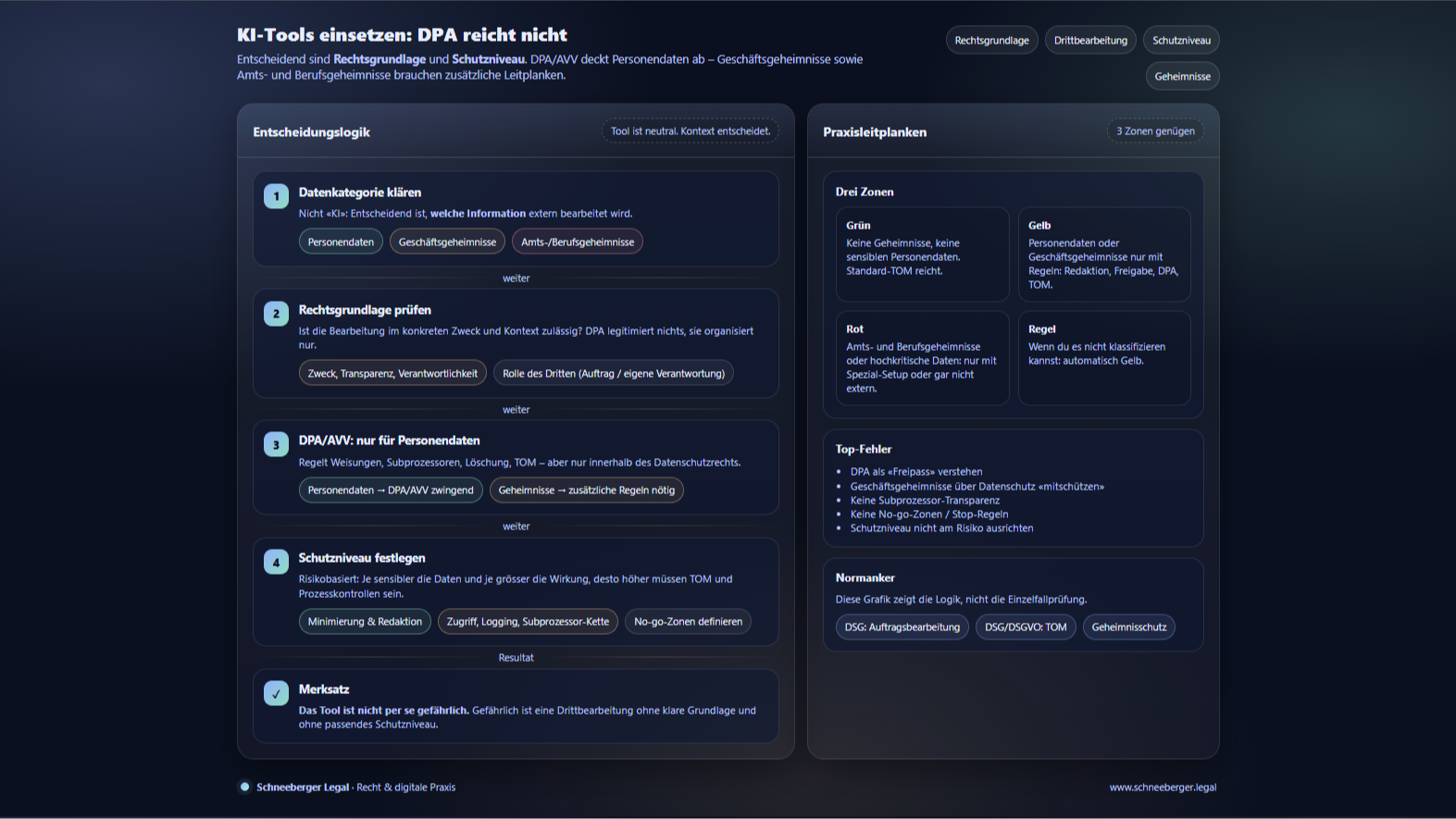Click "Das Tool ist not per se gefährlich" sentence

point(383,711)
